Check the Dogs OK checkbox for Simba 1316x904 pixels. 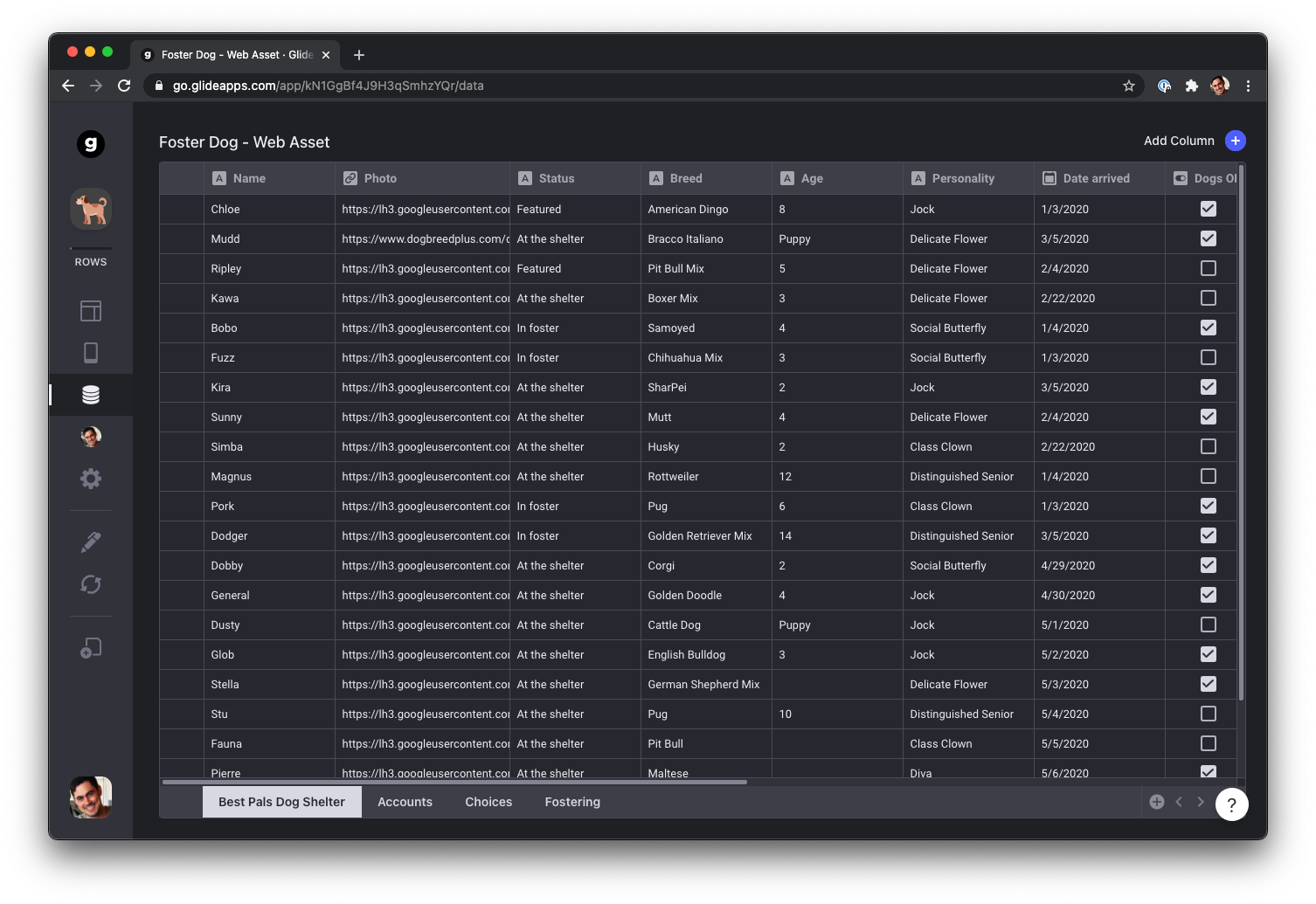point(1209,446)
